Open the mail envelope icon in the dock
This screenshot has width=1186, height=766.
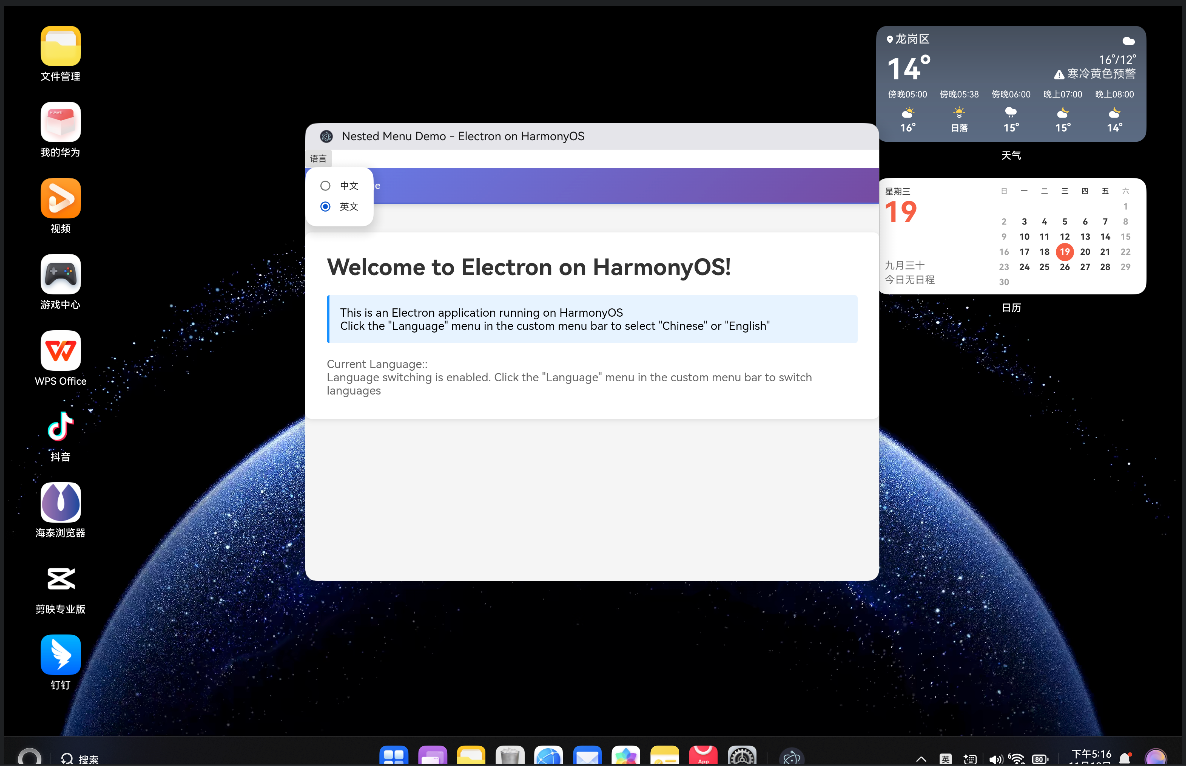[587, 755]
